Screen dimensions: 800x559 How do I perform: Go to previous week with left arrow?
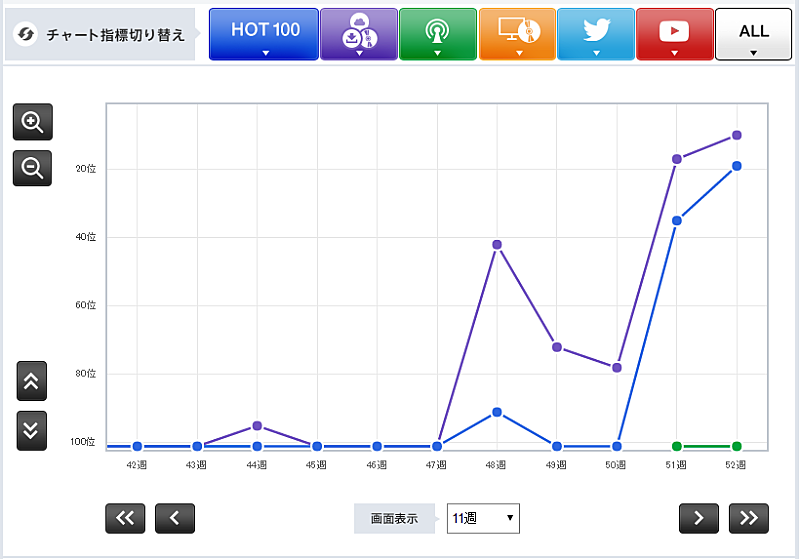click(175, 518)
